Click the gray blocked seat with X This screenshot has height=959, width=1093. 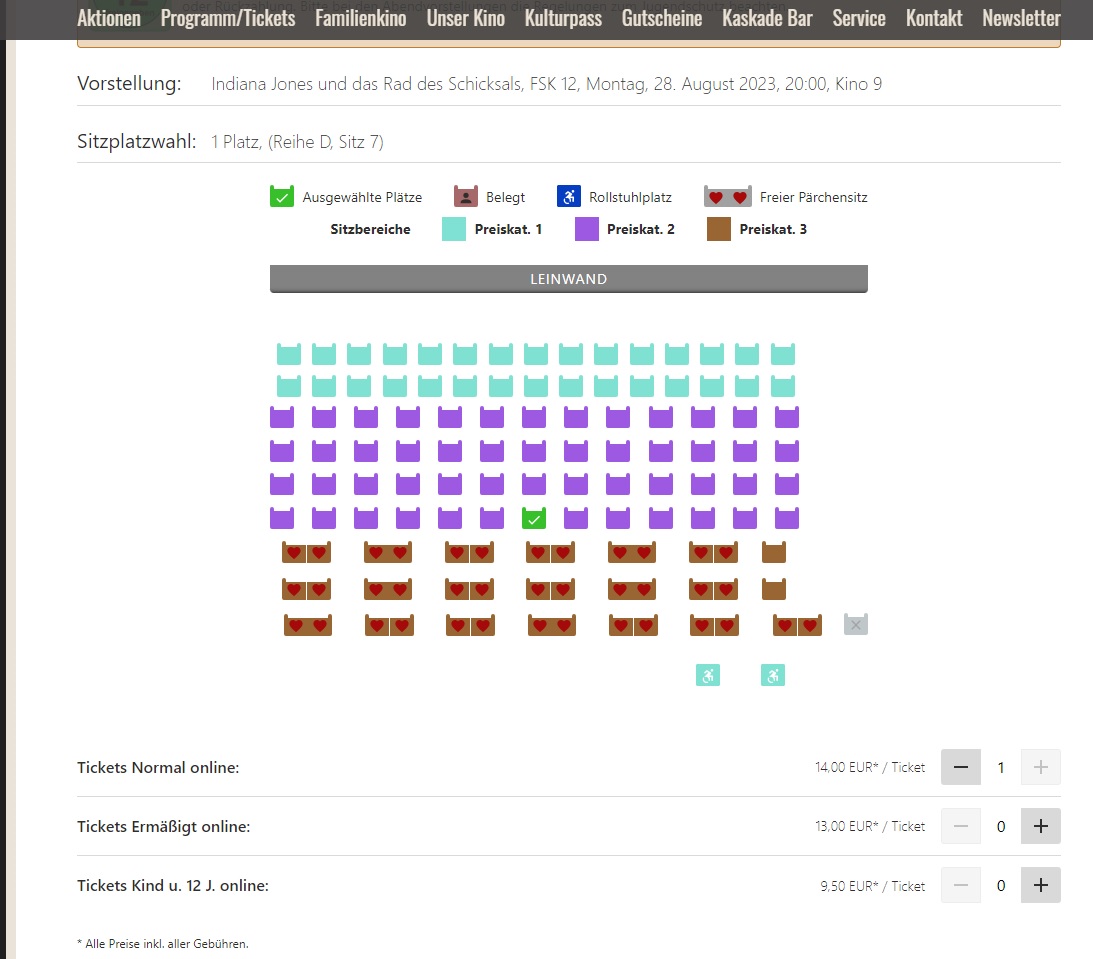856,625
